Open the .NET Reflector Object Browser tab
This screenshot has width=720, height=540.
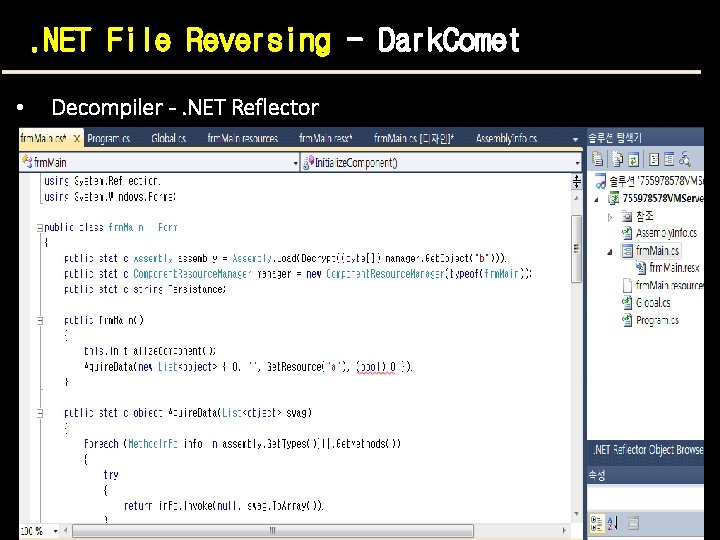point(647,450)
